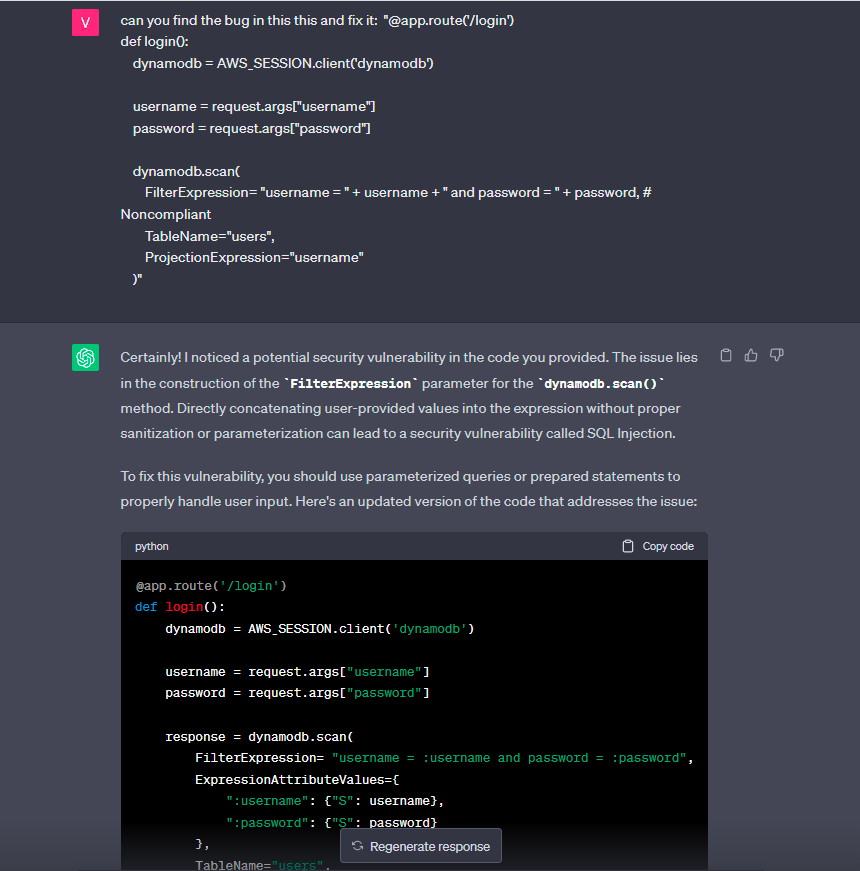Click the @app.route('/login') line in the code
Viewport: 860px width, 871px height.
[209, 585]
